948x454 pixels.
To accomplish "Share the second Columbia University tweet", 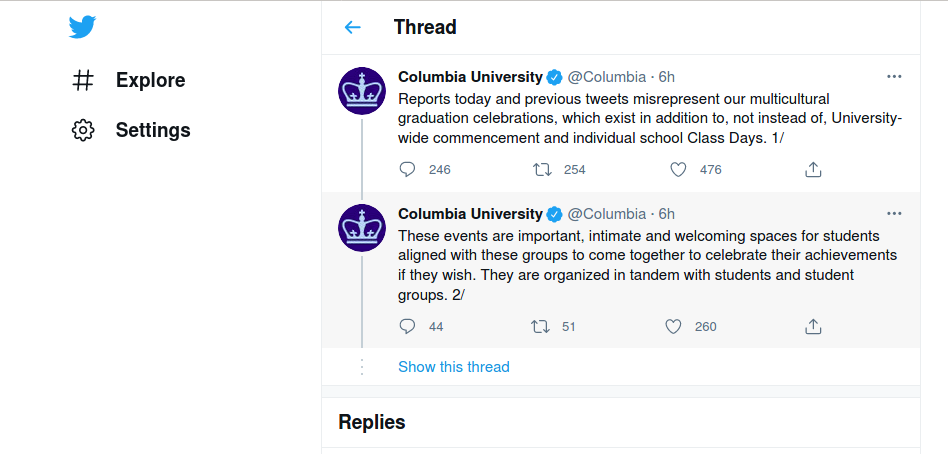I will click(x=813, y=326).
